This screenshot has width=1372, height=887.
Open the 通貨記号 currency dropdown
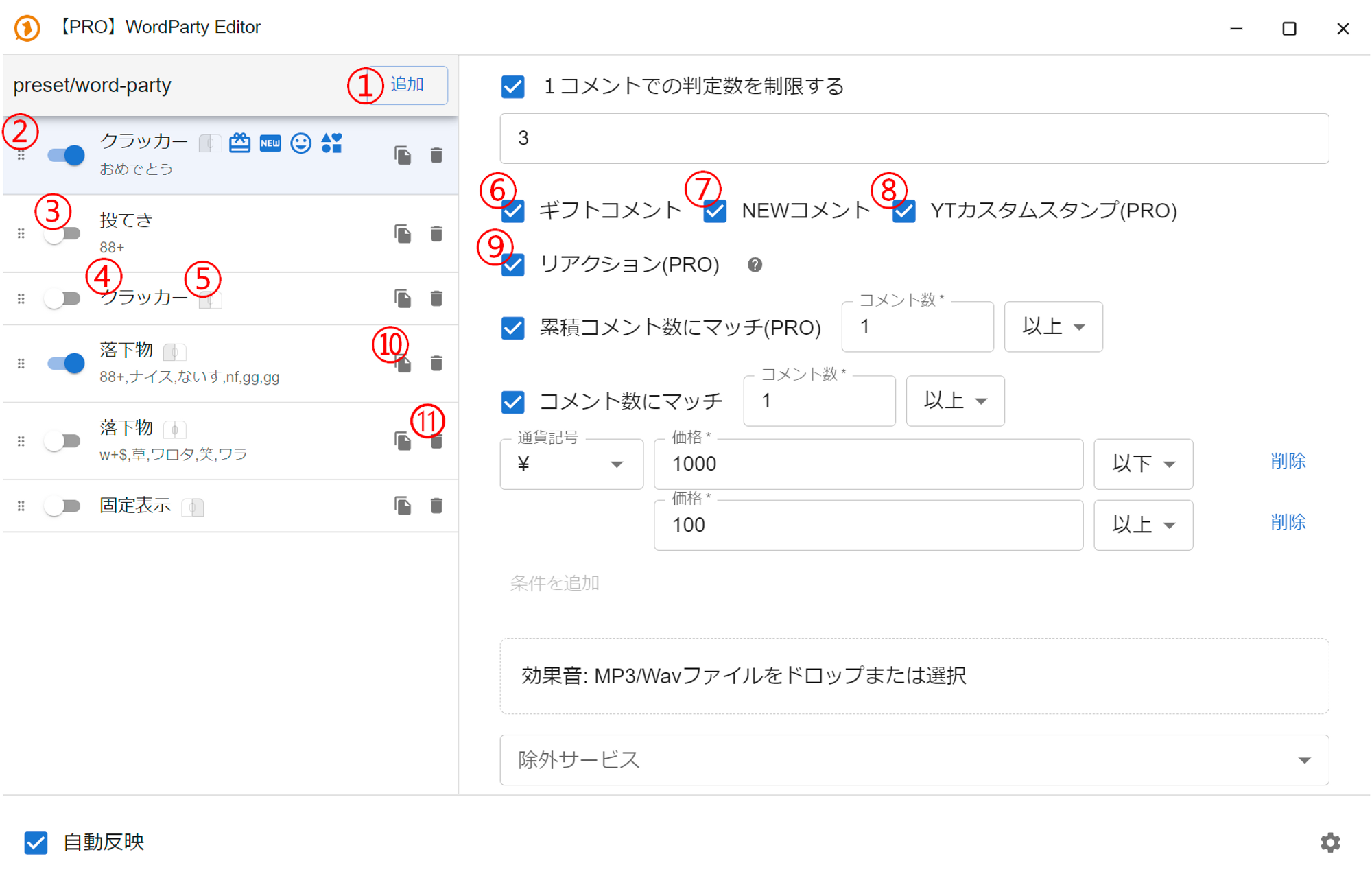coord(571,464)
